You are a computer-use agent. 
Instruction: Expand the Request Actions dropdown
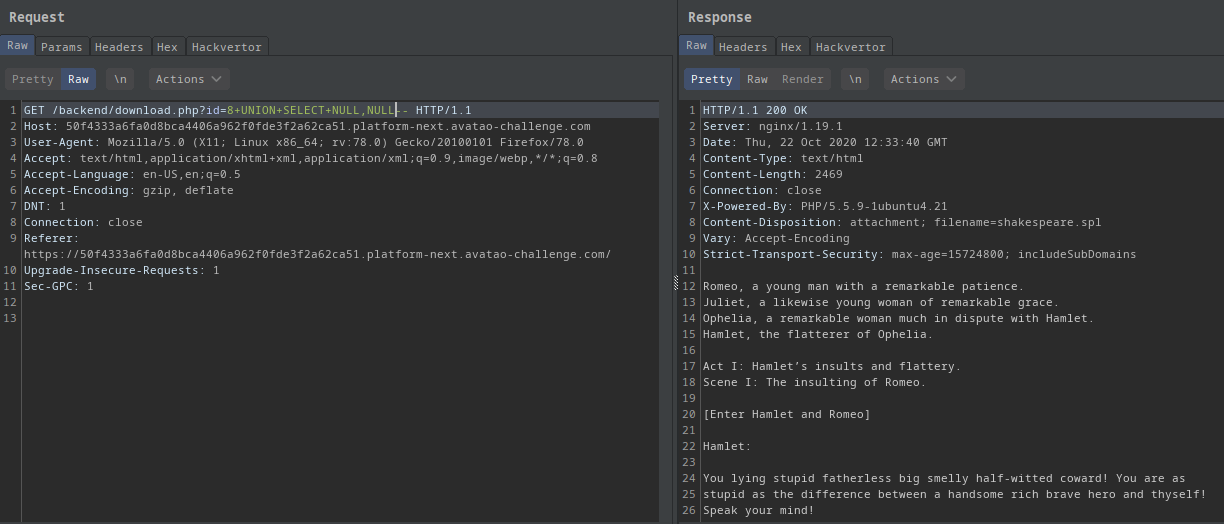pyautogui.click(x=189, y=79)
